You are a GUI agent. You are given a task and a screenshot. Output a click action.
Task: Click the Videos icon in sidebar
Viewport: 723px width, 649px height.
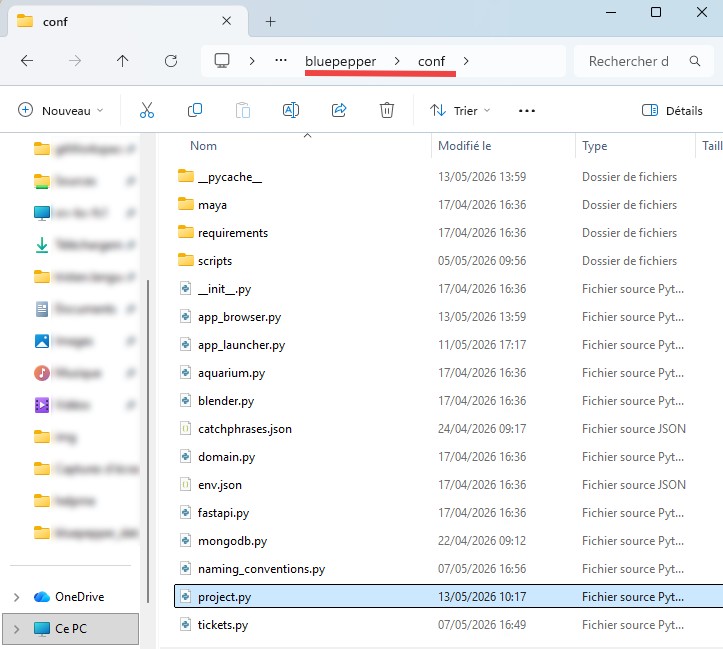tap(42, 405)
